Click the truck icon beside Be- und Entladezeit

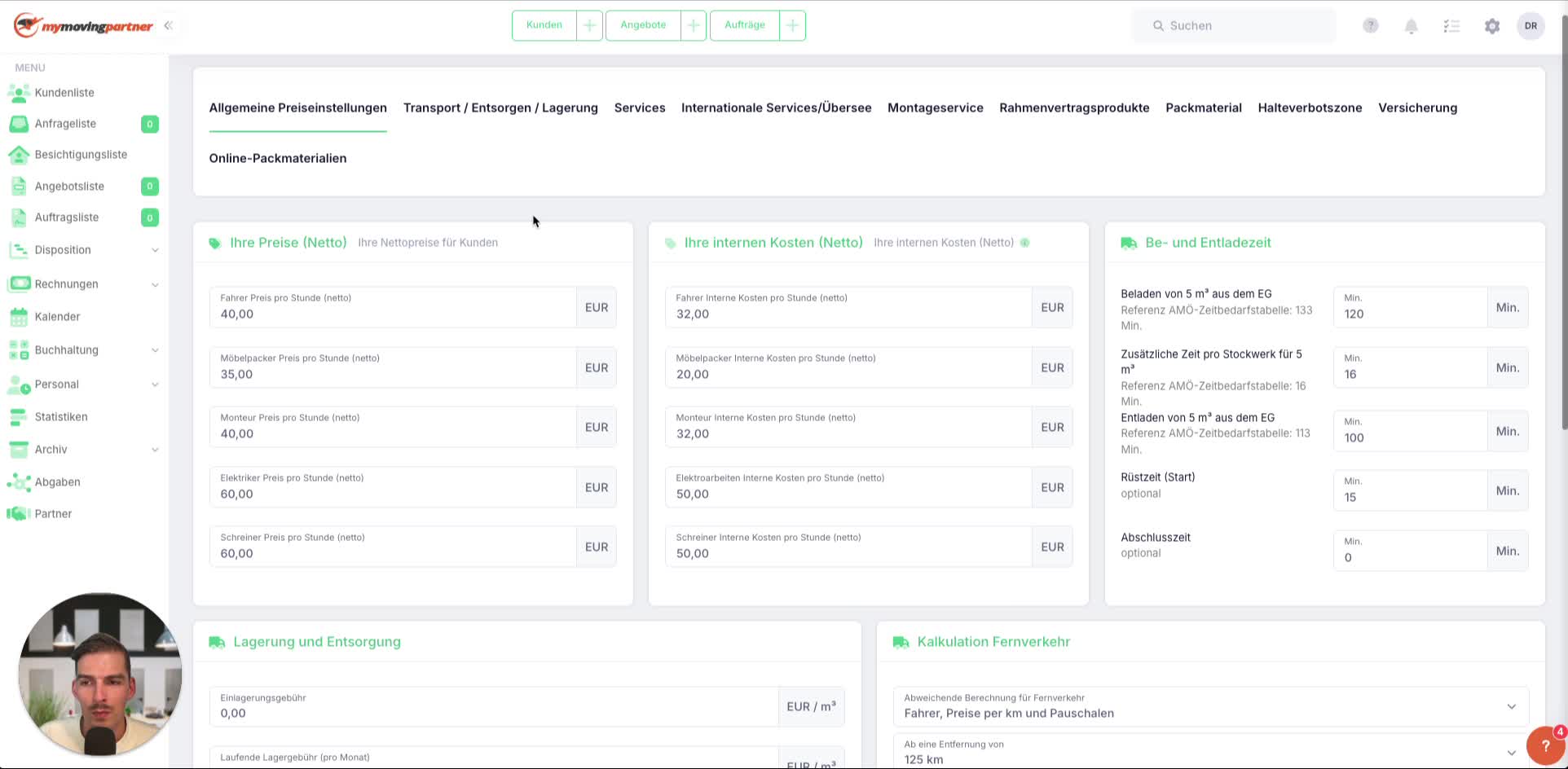(x=1129, y=243)
